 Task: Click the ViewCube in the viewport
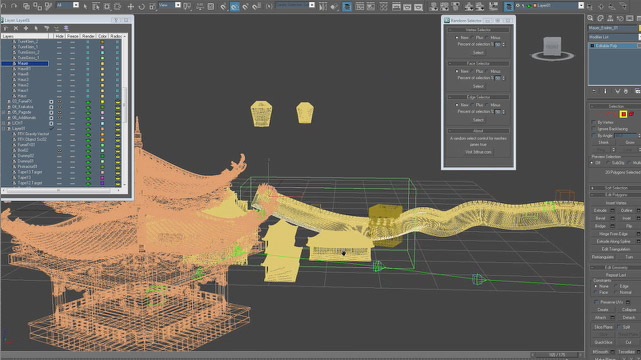pos(552,48)
